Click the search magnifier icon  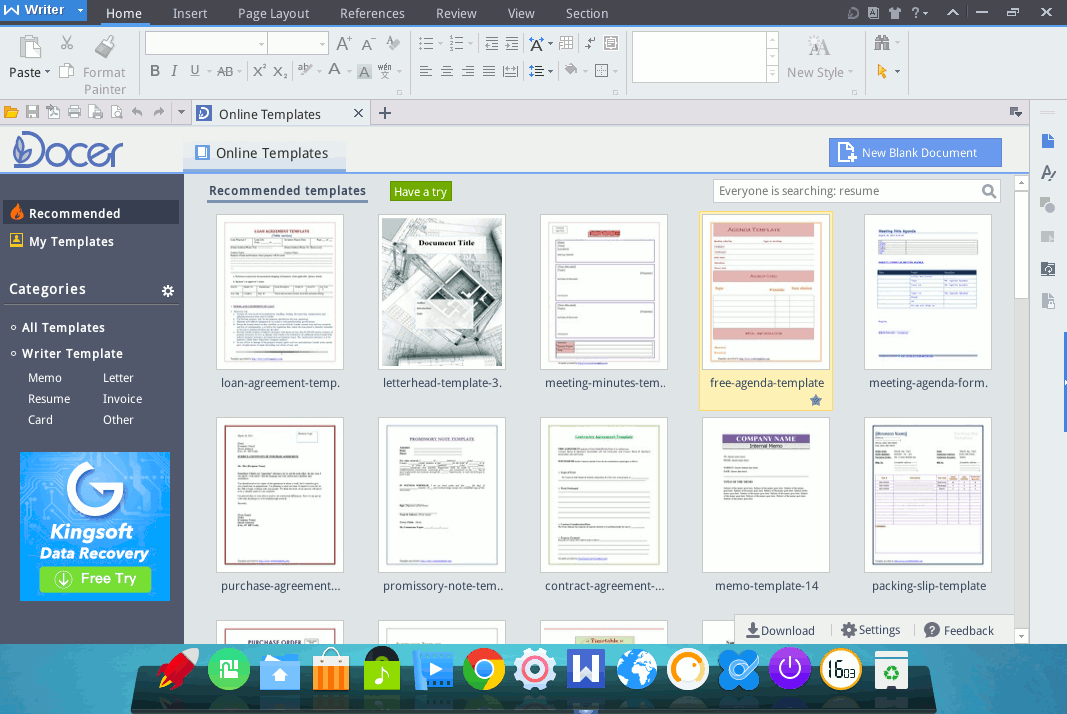(989, 191)
